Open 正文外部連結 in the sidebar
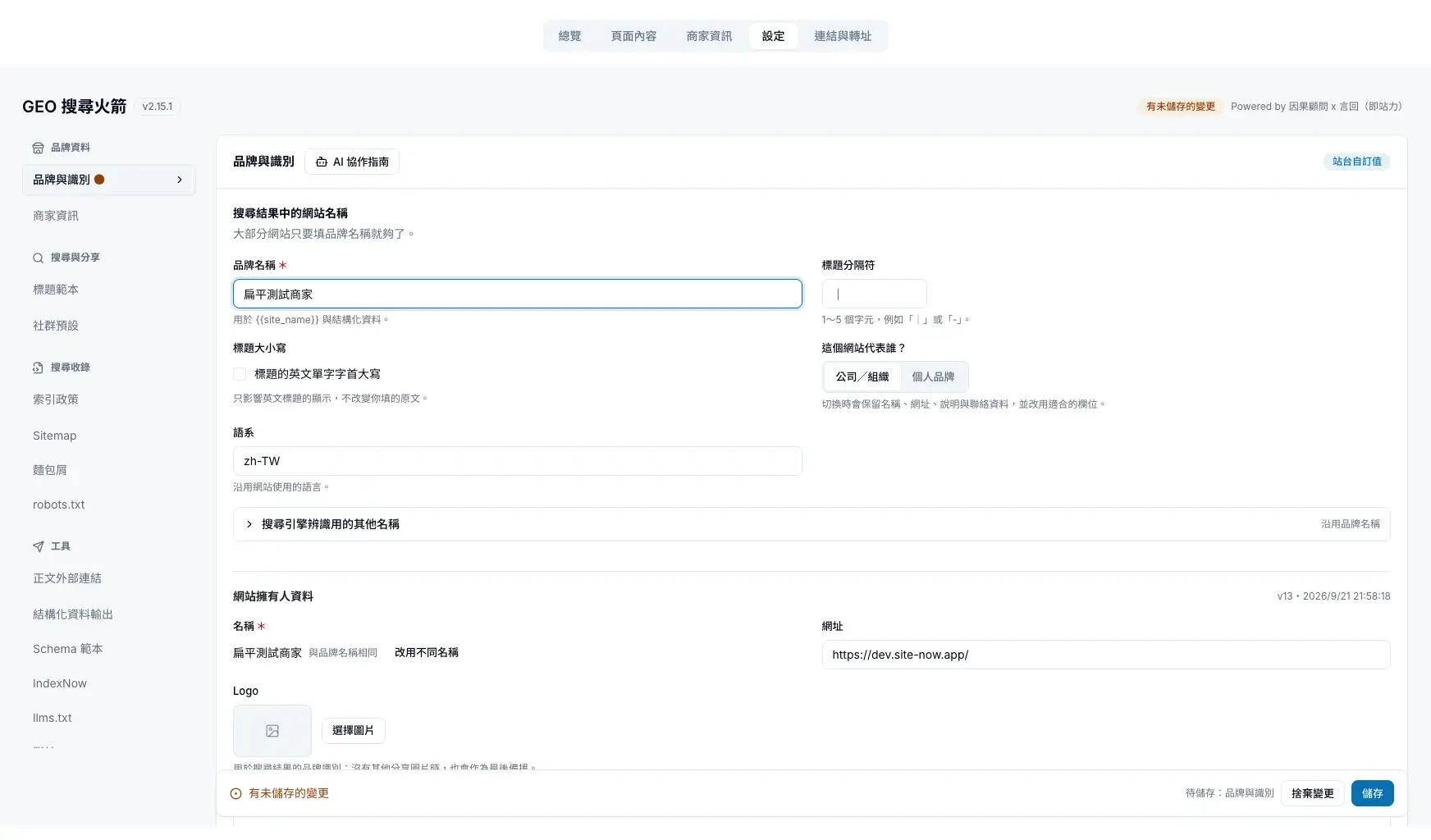Screen dimensions: 1431x840 (x=109, y=578)
